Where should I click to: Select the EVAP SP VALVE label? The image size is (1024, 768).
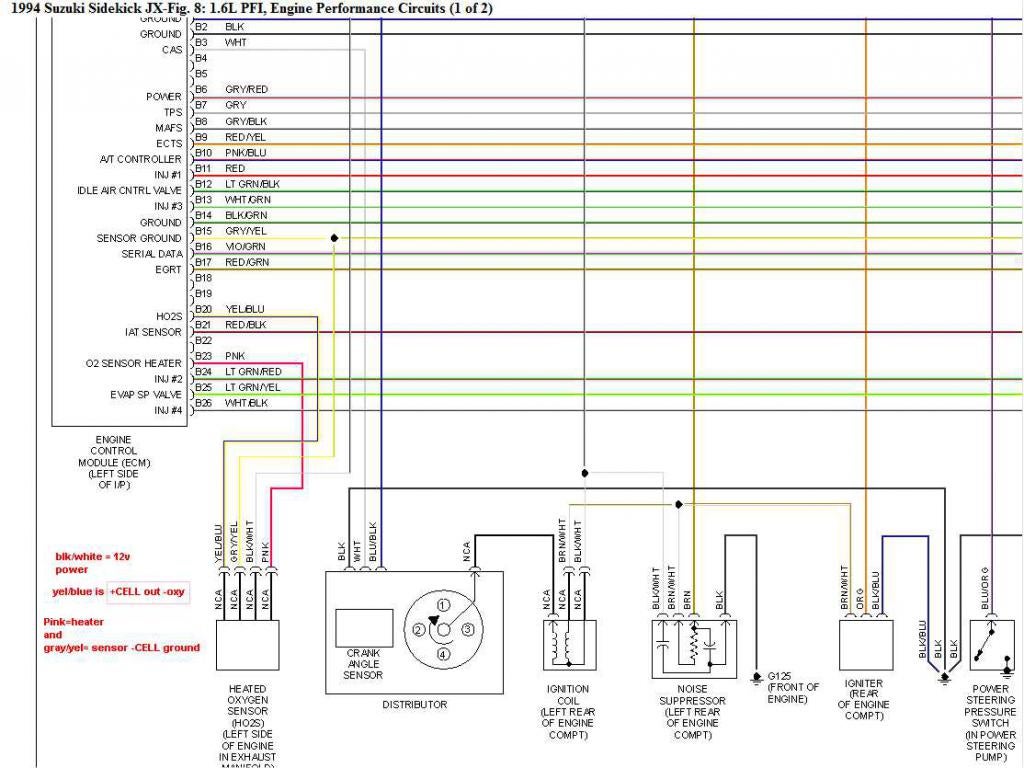tap(146, 395)
